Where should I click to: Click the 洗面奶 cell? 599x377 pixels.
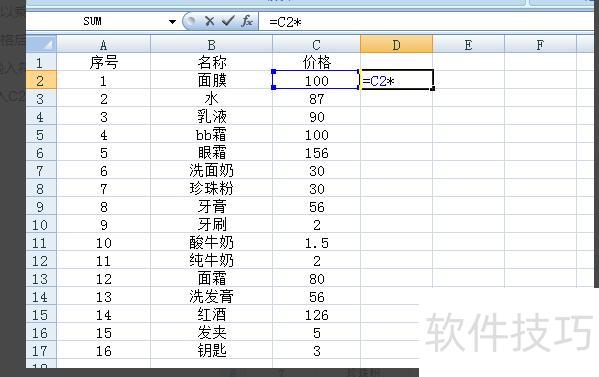[x=212, y=170]
